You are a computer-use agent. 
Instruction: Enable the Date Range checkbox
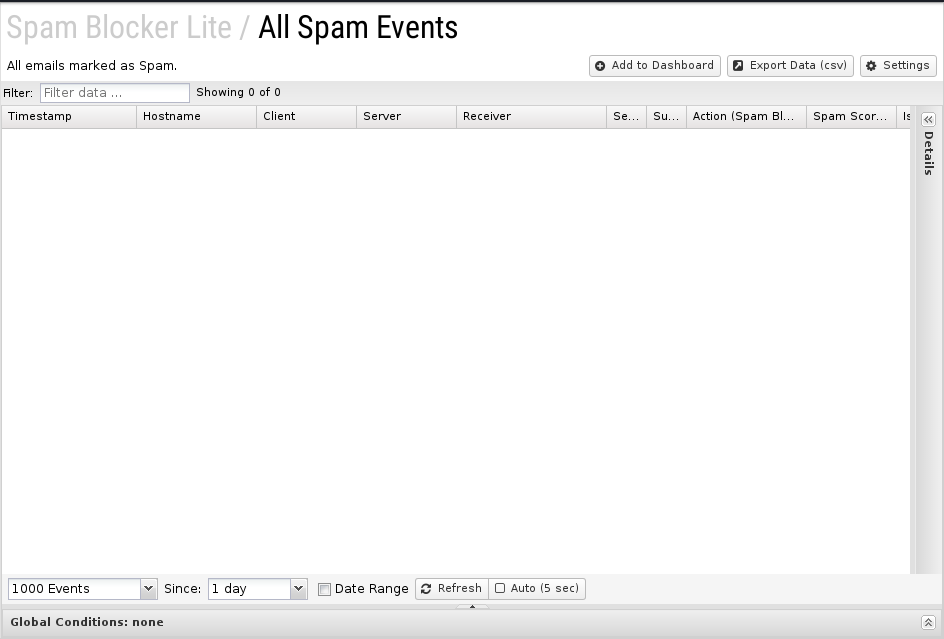click(x=324, y=590)
